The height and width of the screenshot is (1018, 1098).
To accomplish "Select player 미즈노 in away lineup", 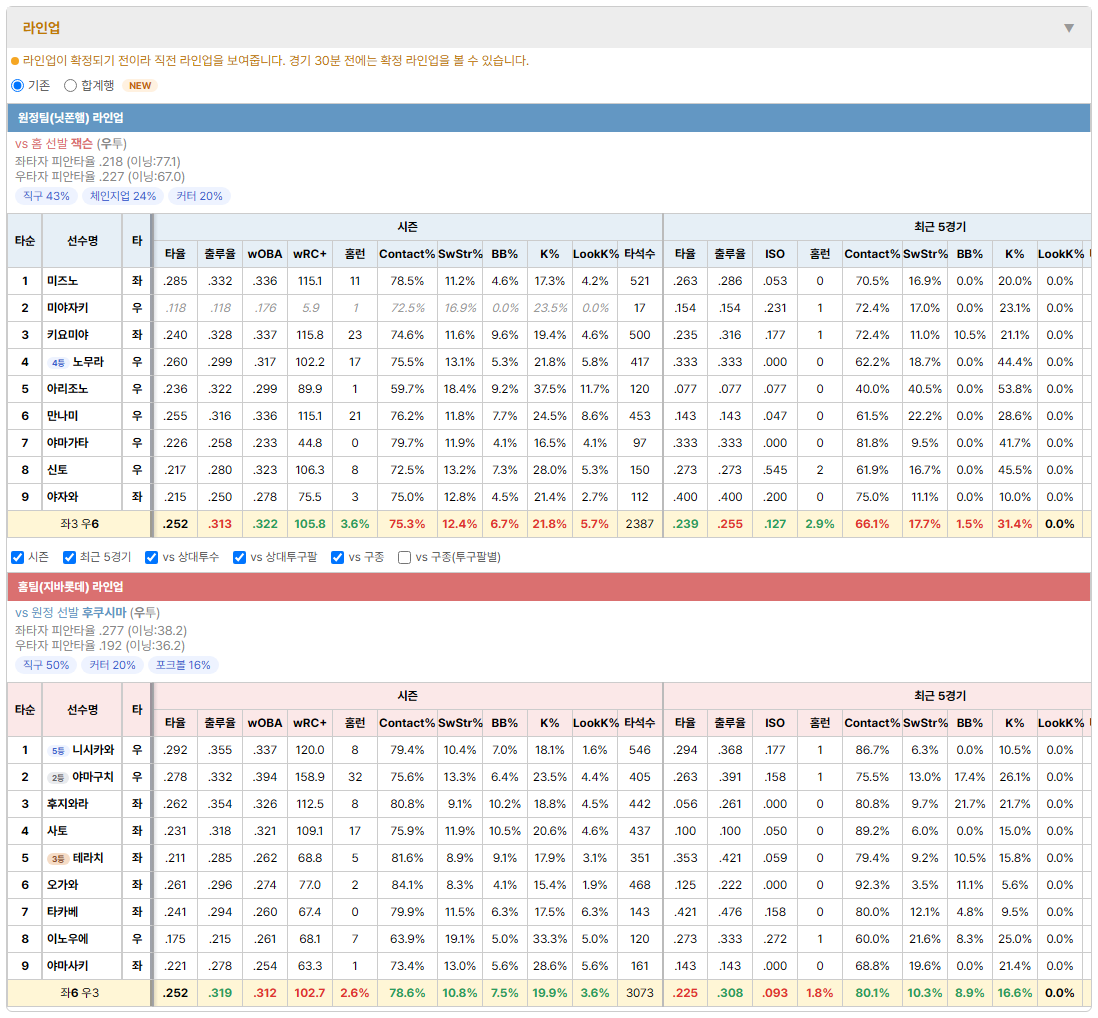I will (63, 281).
